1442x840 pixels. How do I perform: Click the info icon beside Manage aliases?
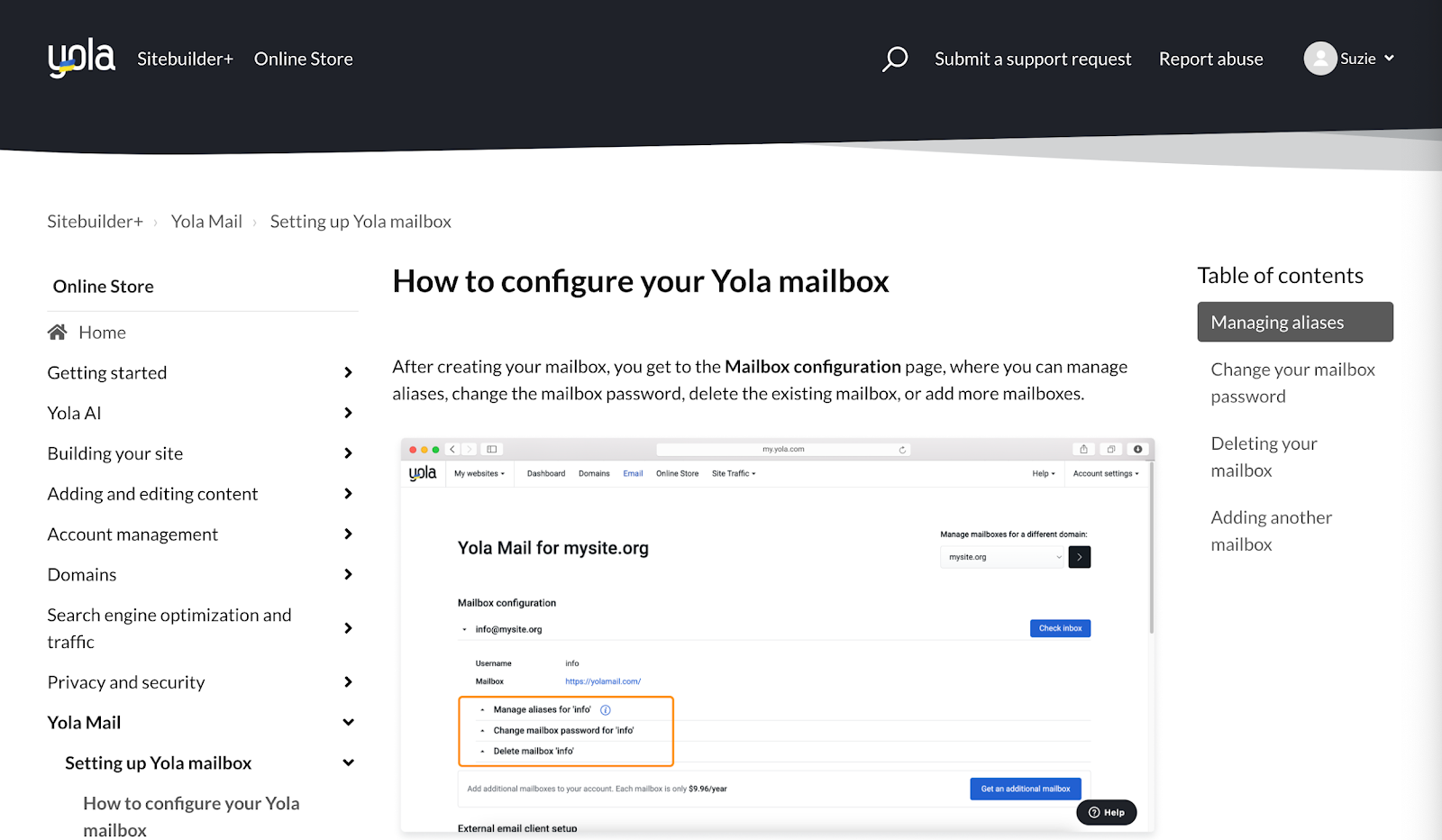coord(605,709)
